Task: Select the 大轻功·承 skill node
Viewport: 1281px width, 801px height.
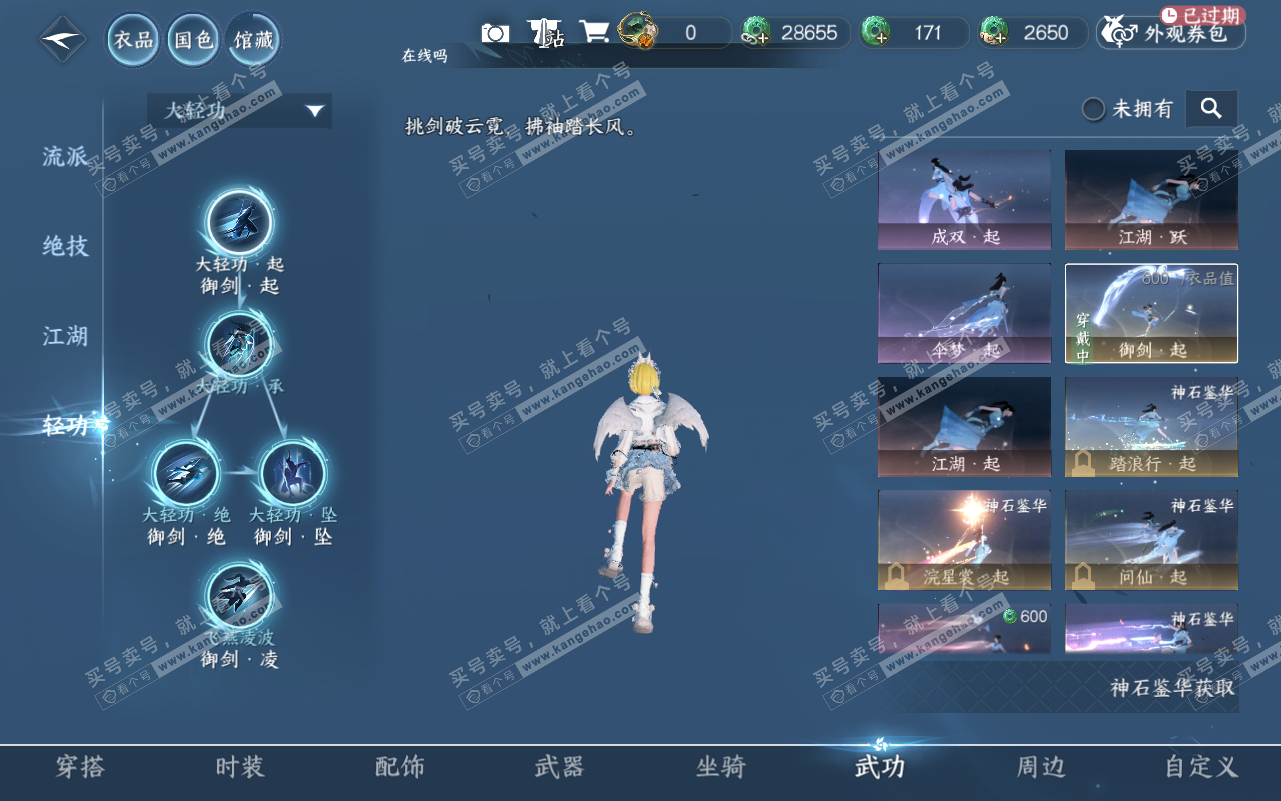Action: point(239,344)
